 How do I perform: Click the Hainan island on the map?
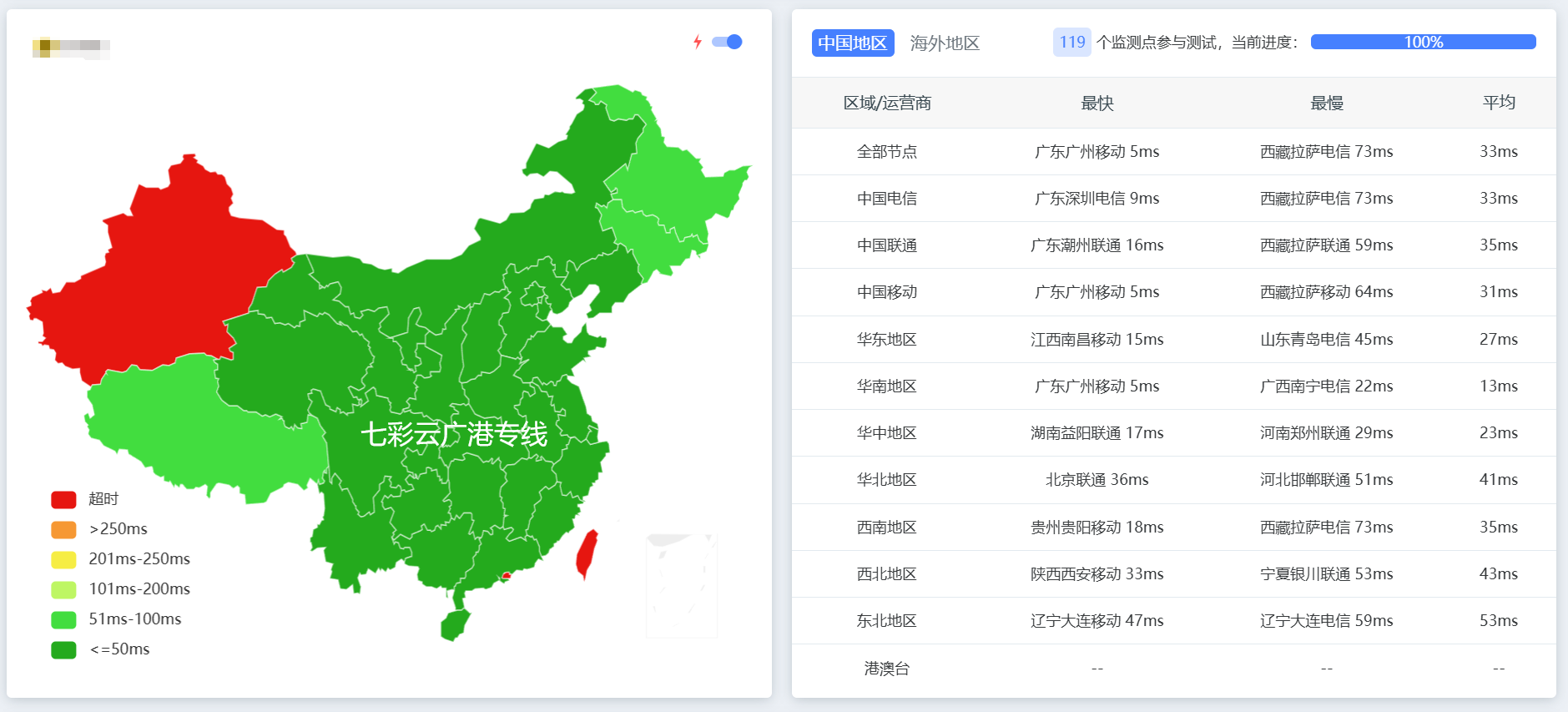pyautogui.click(x=455, y=624)
